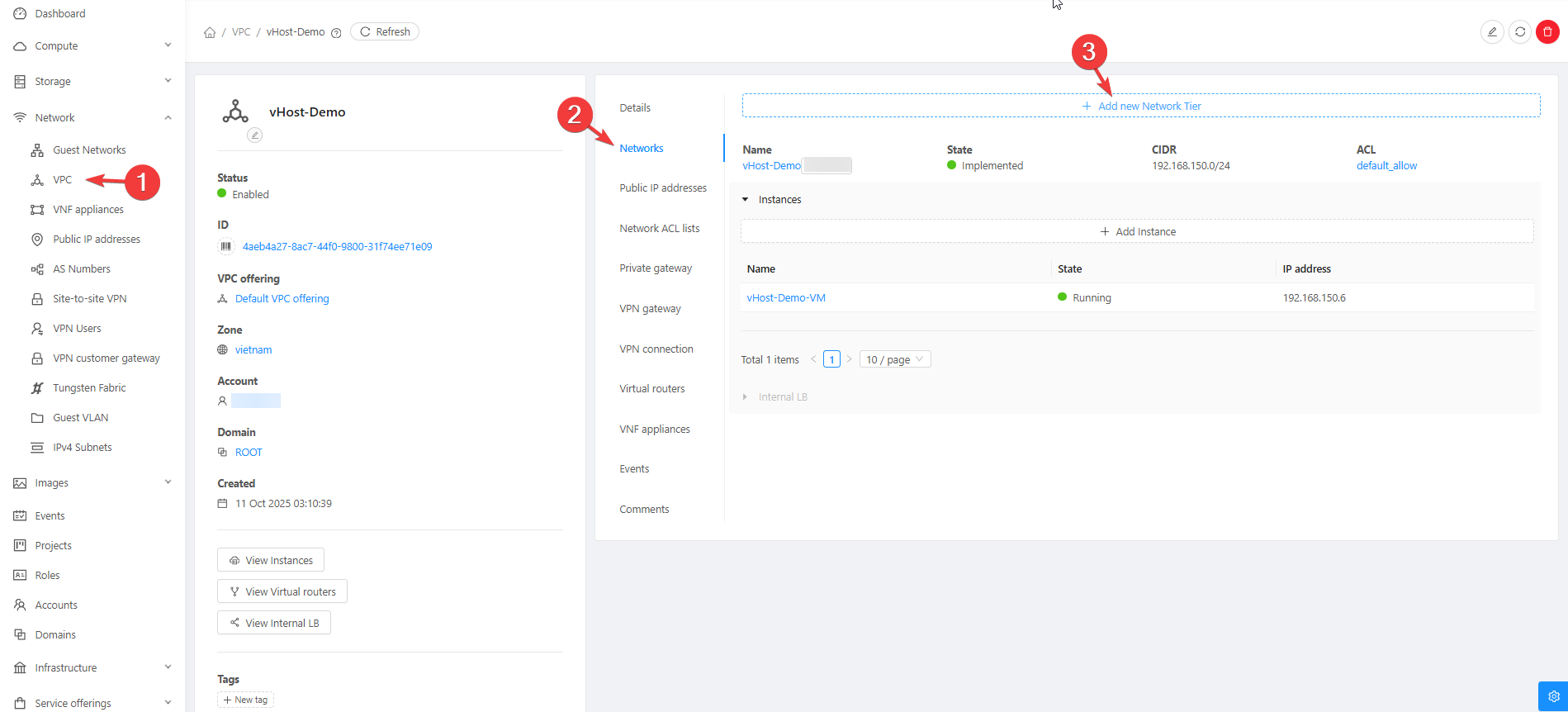This screenshot has width=1568, height=712.
Task: Click the barcode icon beside the ID
Action: click(x=225, y=246)
